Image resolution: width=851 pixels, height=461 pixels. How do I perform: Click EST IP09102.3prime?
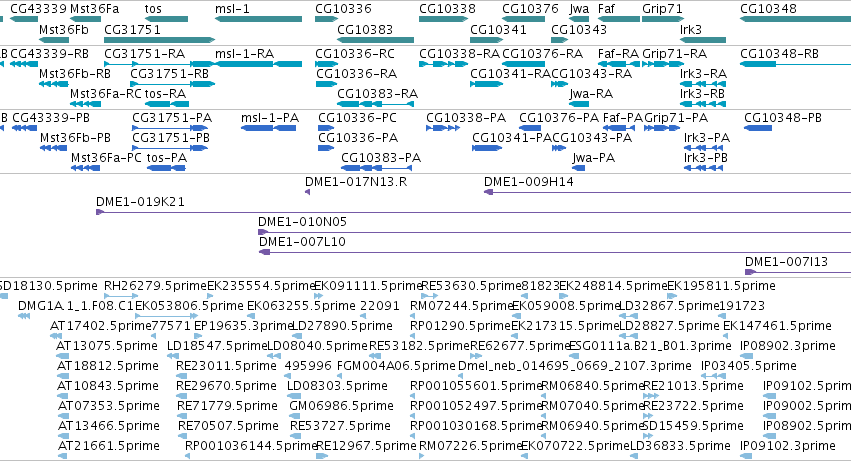746,456
